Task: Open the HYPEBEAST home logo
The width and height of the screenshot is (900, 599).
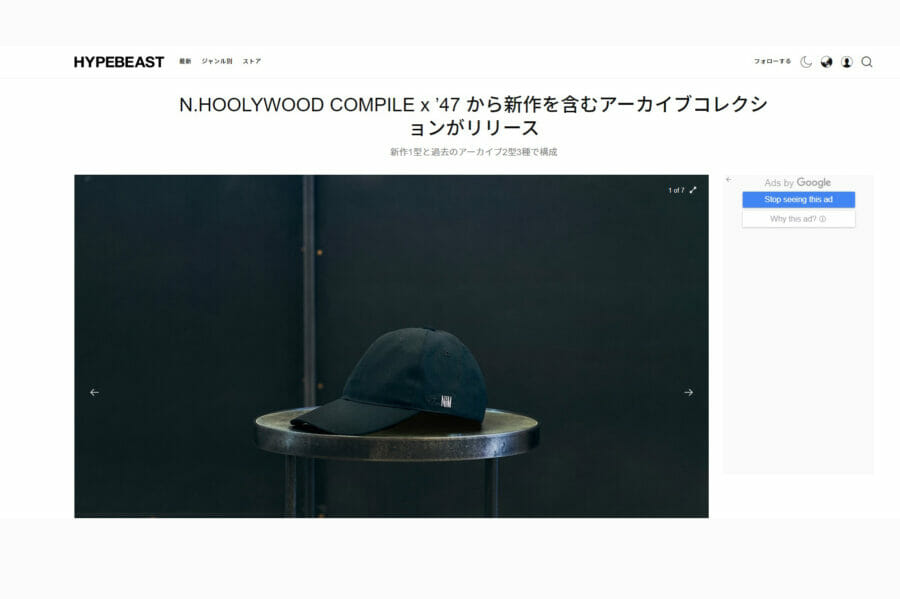Action: pos(119,62)
